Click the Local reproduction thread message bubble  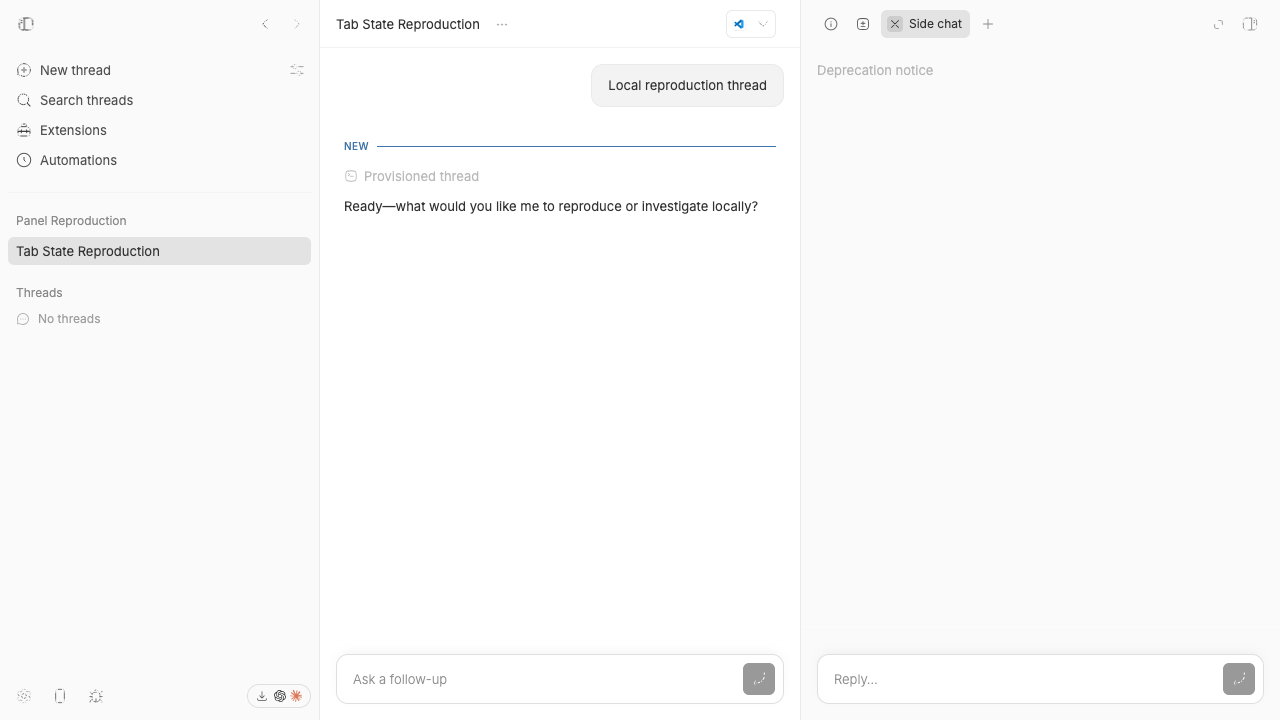[687, 85]
